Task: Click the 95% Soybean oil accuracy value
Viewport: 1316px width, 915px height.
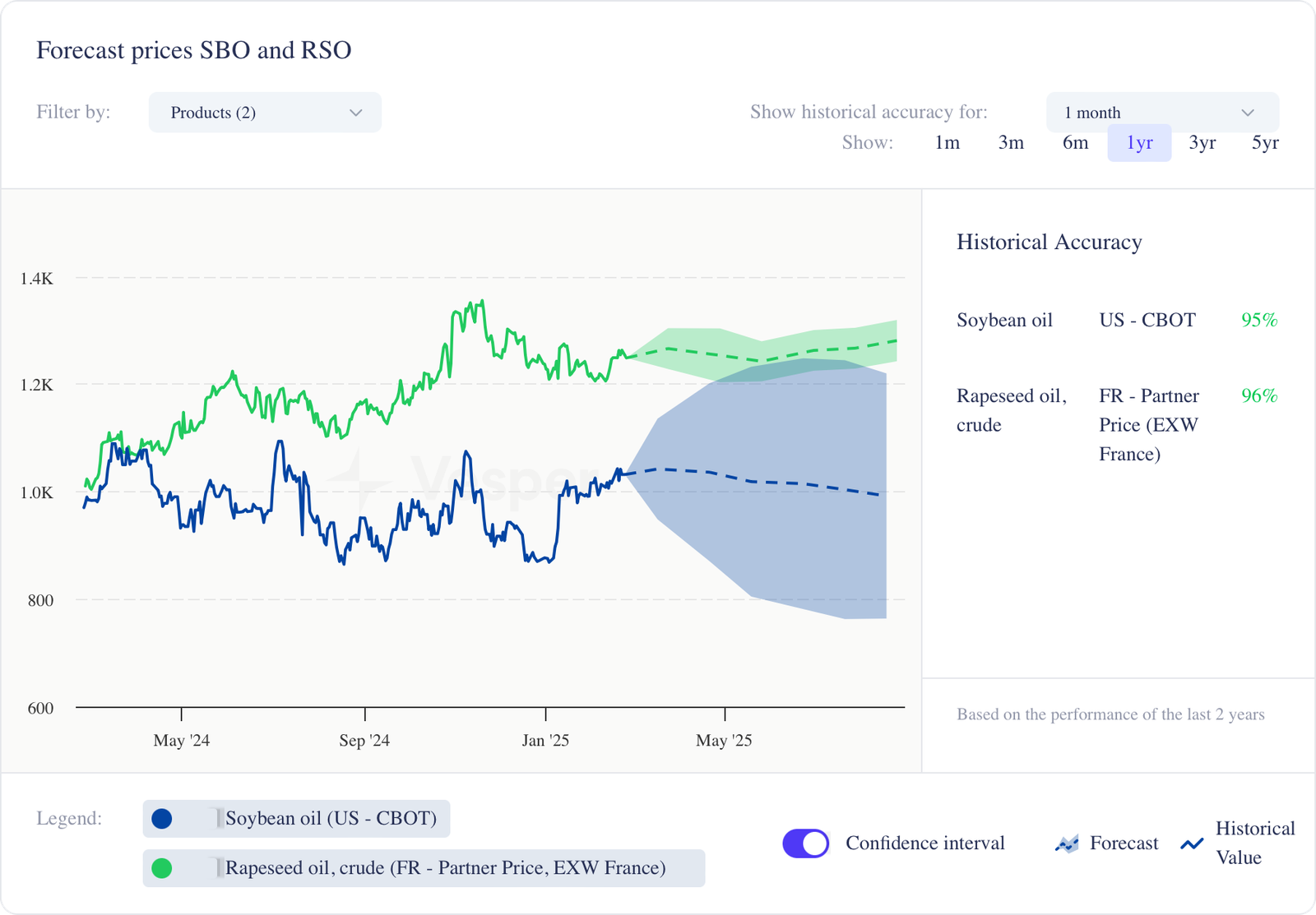Action: pos(1259,320)
